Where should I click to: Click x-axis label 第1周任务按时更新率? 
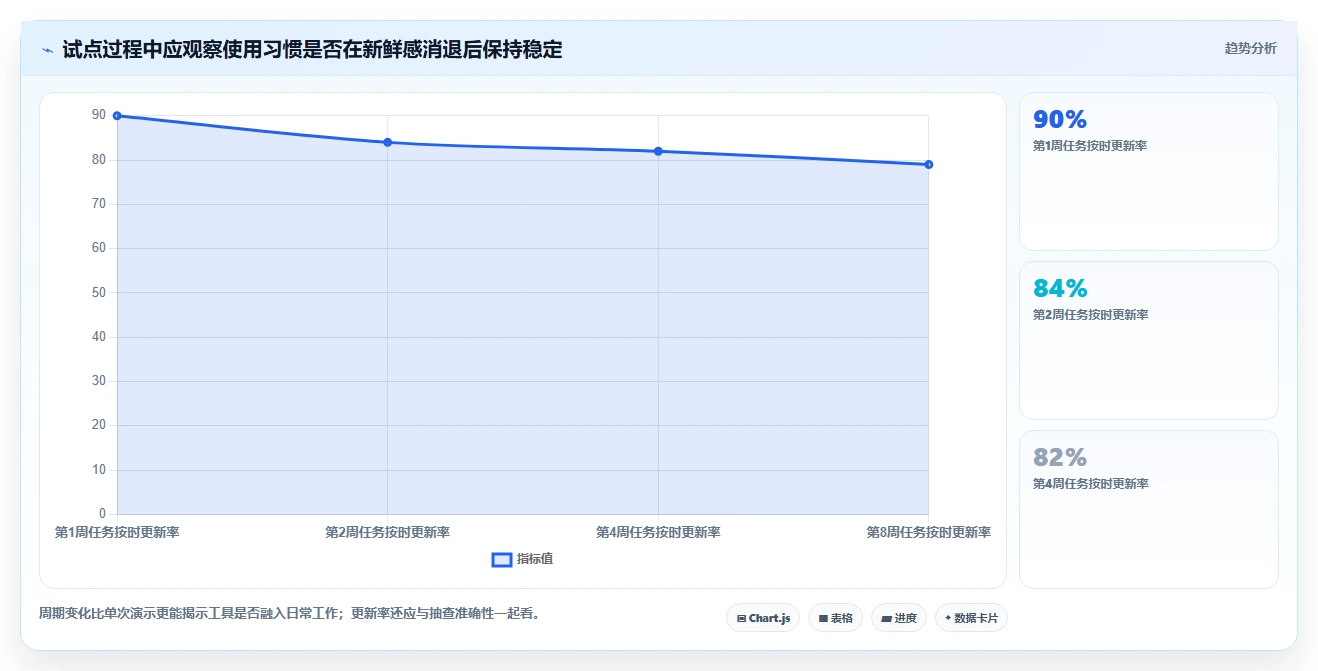(x=117, y=532)
